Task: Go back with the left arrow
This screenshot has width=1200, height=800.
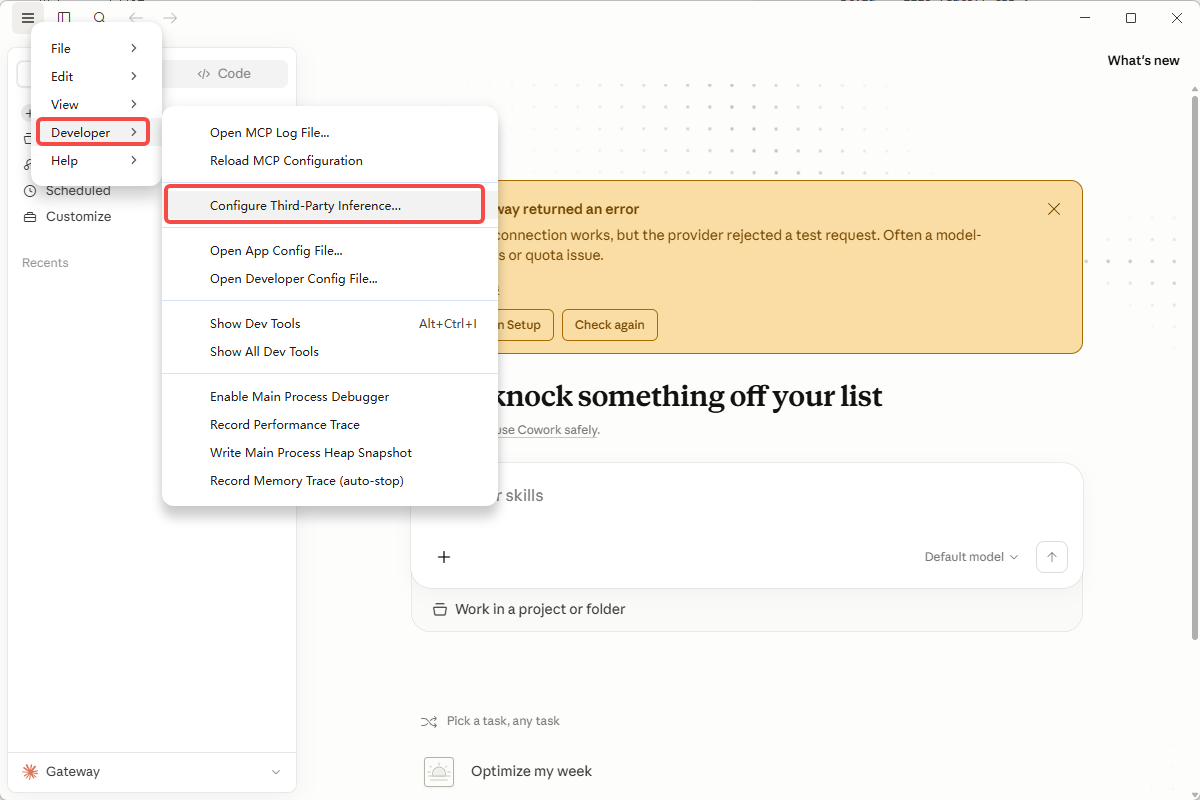Action: coord(135,18)
